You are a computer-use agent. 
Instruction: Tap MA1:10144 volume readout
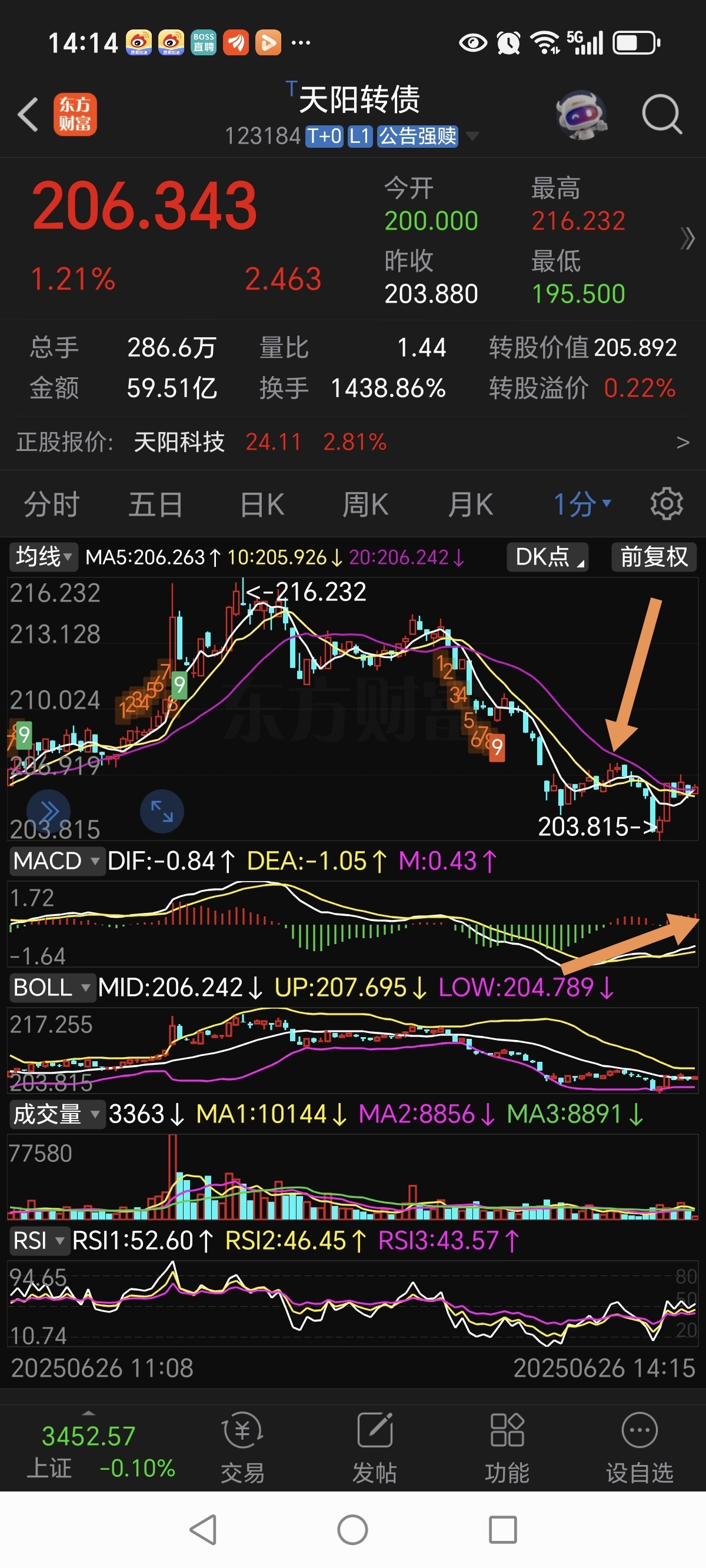(x=271, y=1114)
